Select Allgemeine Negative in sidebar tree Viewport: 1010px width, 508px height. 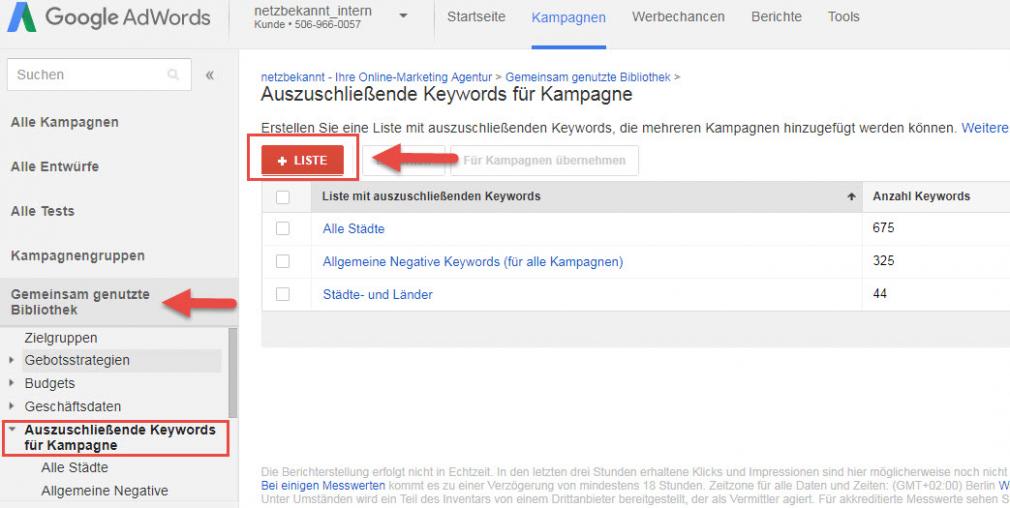click(104, 491)
